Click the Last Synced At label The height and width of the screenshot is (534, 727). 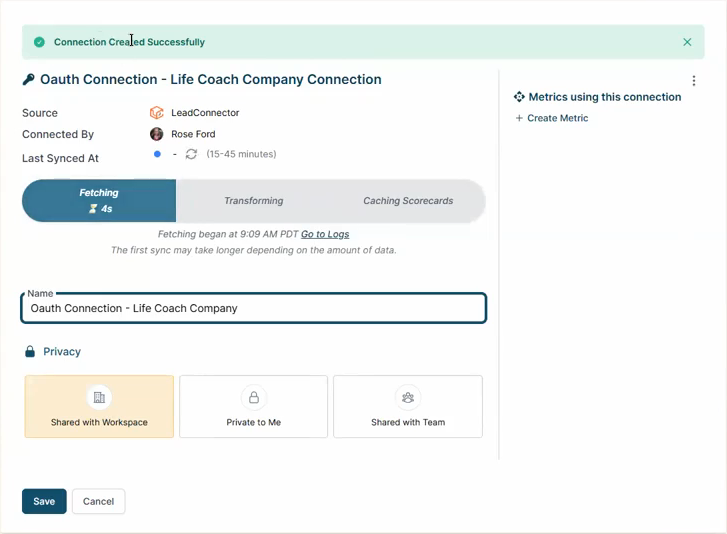60,158
